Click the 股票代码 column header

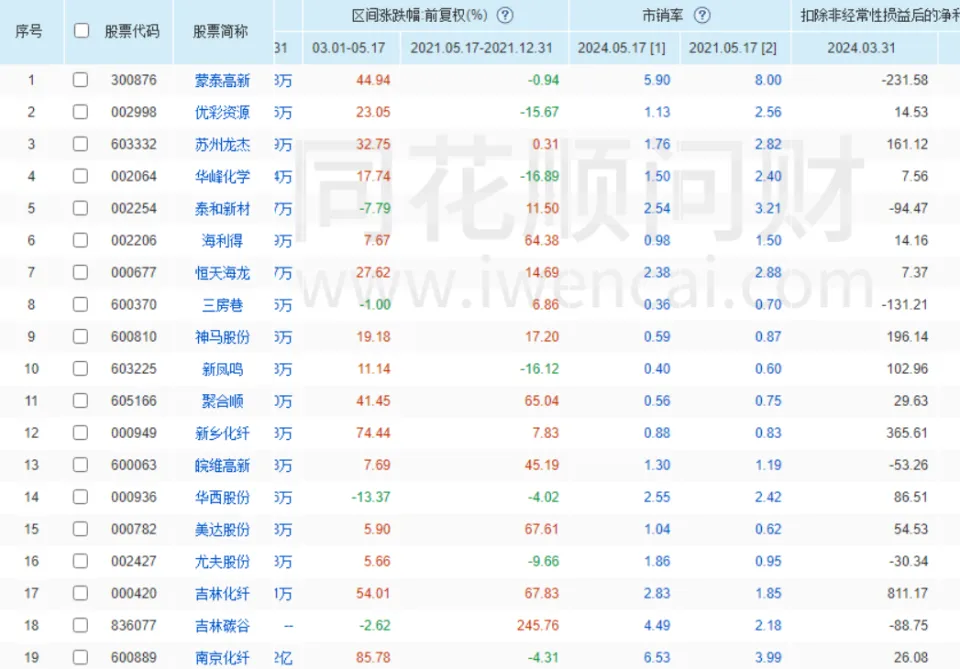tap(132, 31)
